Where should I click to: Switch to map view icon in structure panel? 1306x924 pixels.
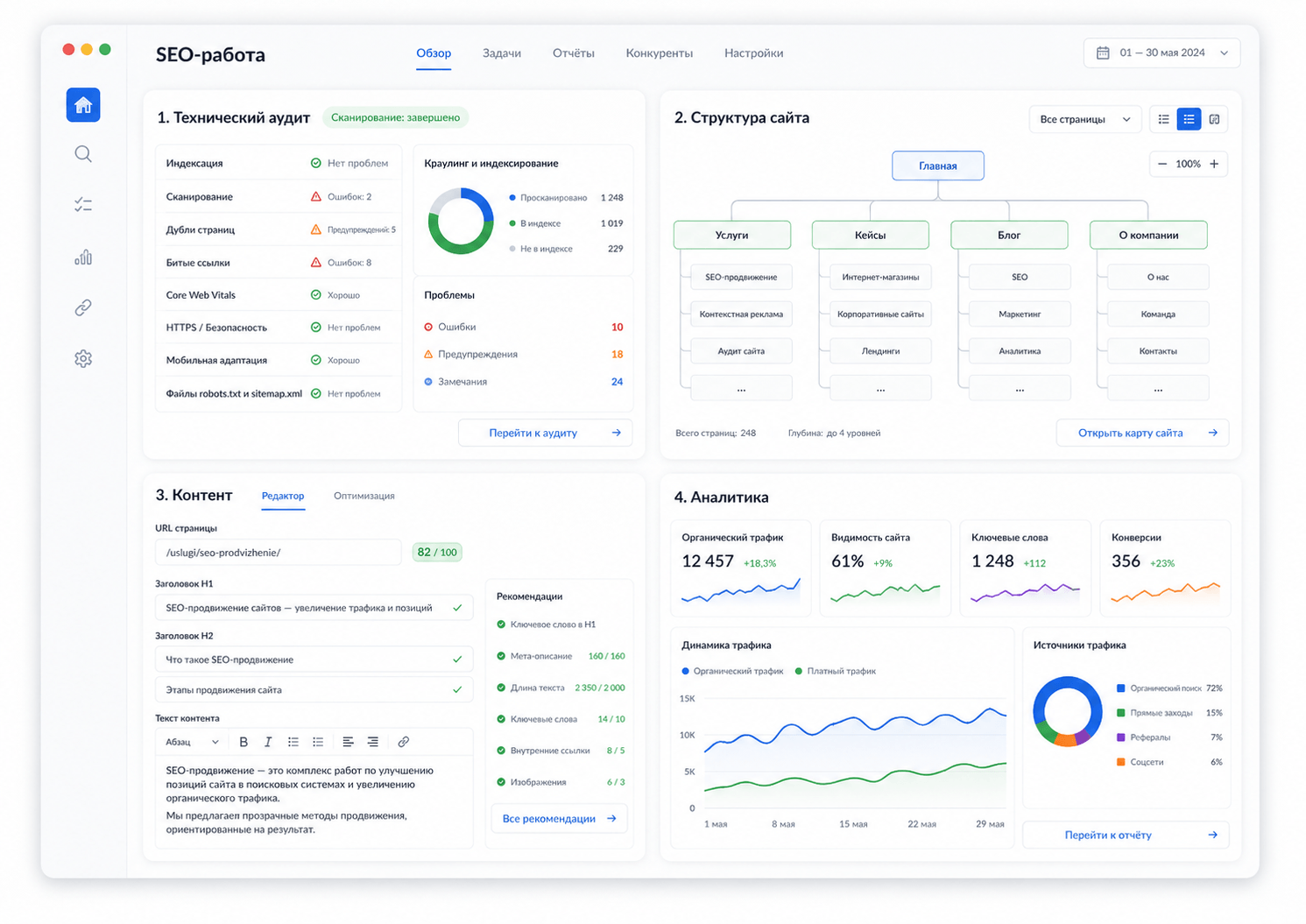[x=1214, y=119]
